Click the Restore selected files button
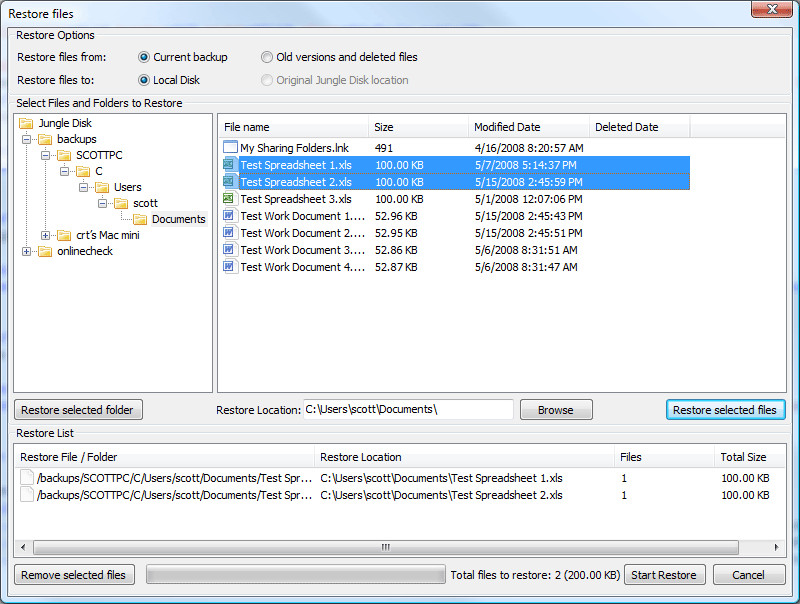The image size is (800, 604). point(725,410)
